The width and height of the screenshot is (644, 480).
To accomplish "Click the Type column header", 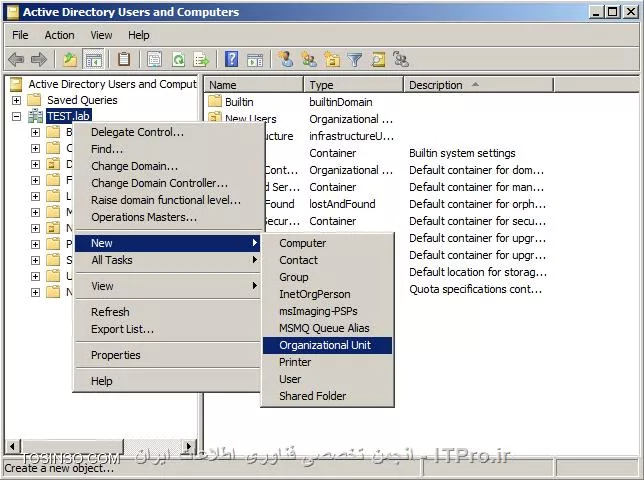I will [321, 85].
